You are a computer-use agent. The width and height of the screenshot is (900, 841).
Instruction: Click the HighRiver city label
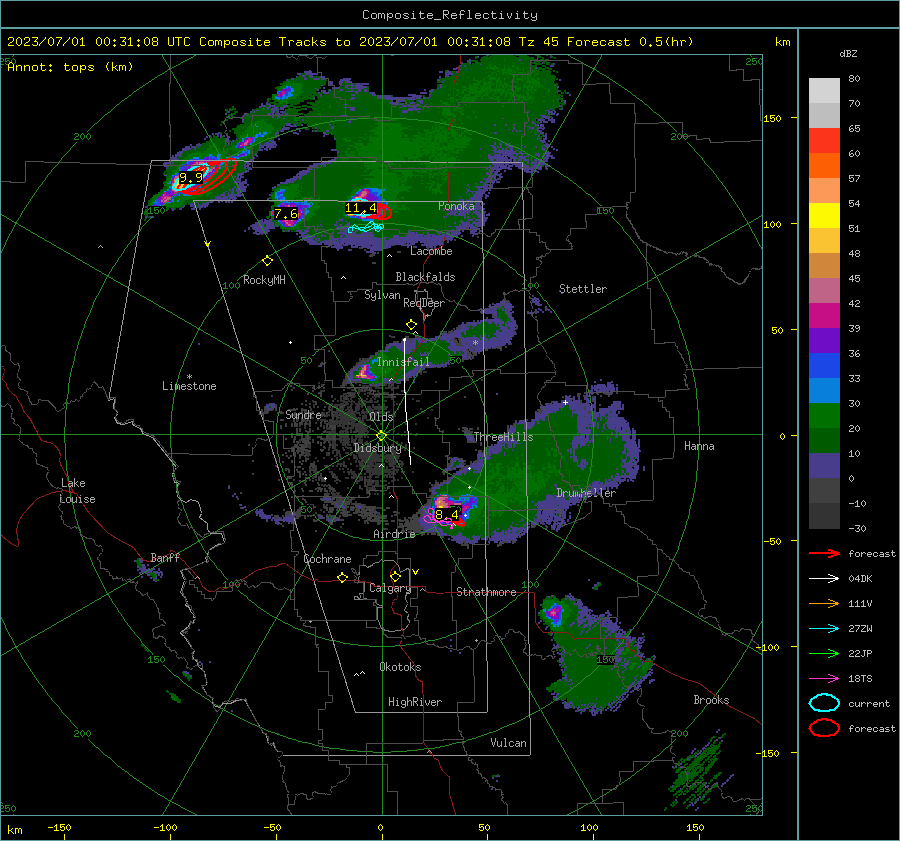(x=415, y=702)
